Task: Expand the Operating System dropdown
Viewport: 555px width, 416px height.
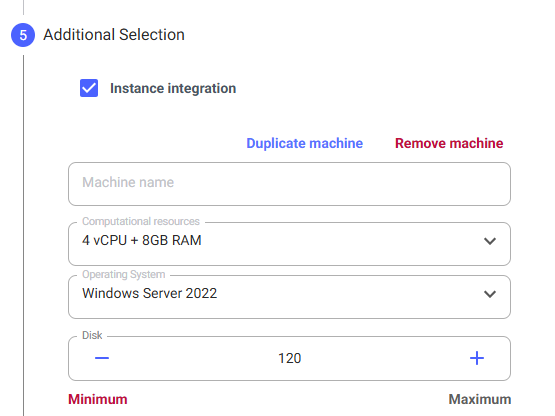Action: [289, 297]
